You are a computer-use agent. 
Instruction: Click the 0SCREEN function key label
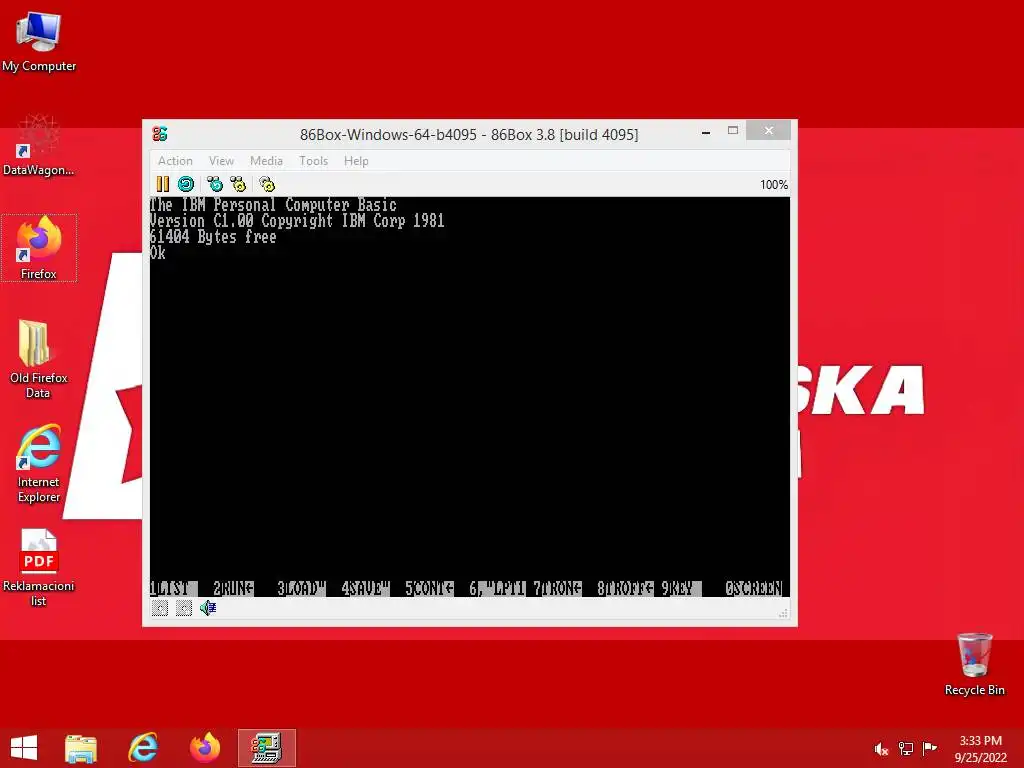754,588
